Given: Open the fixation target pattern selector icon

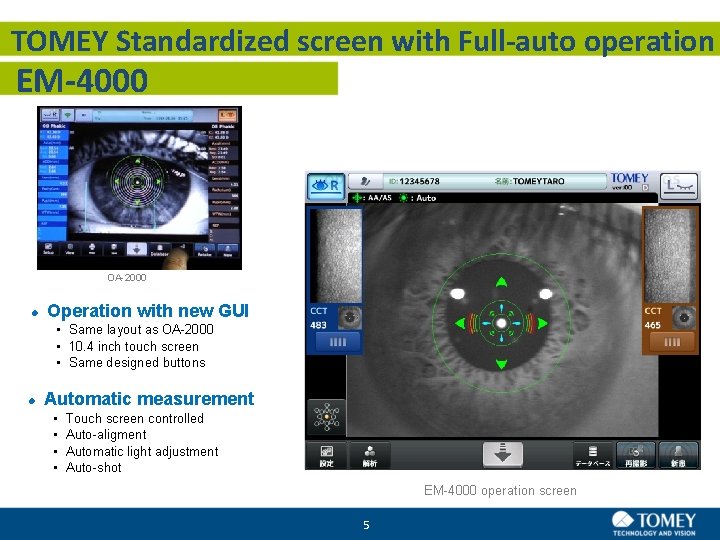Looking at the screenshot, I should coord(326,417).
